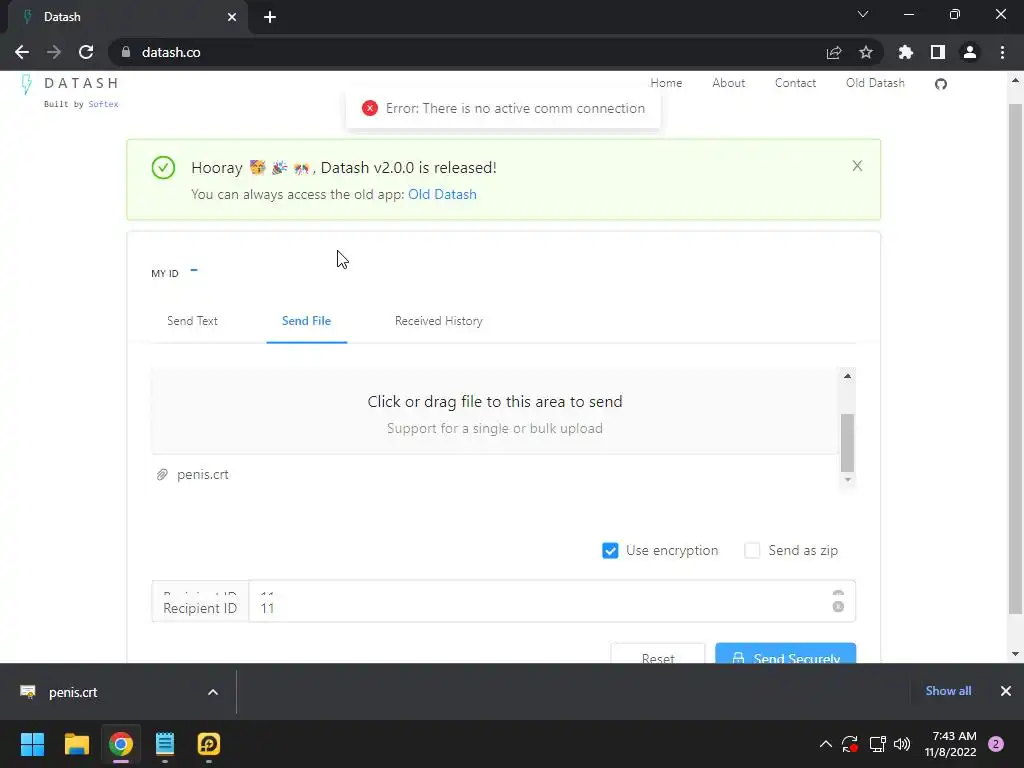Open the yellow chat app in the taskbar

(209, 744)
